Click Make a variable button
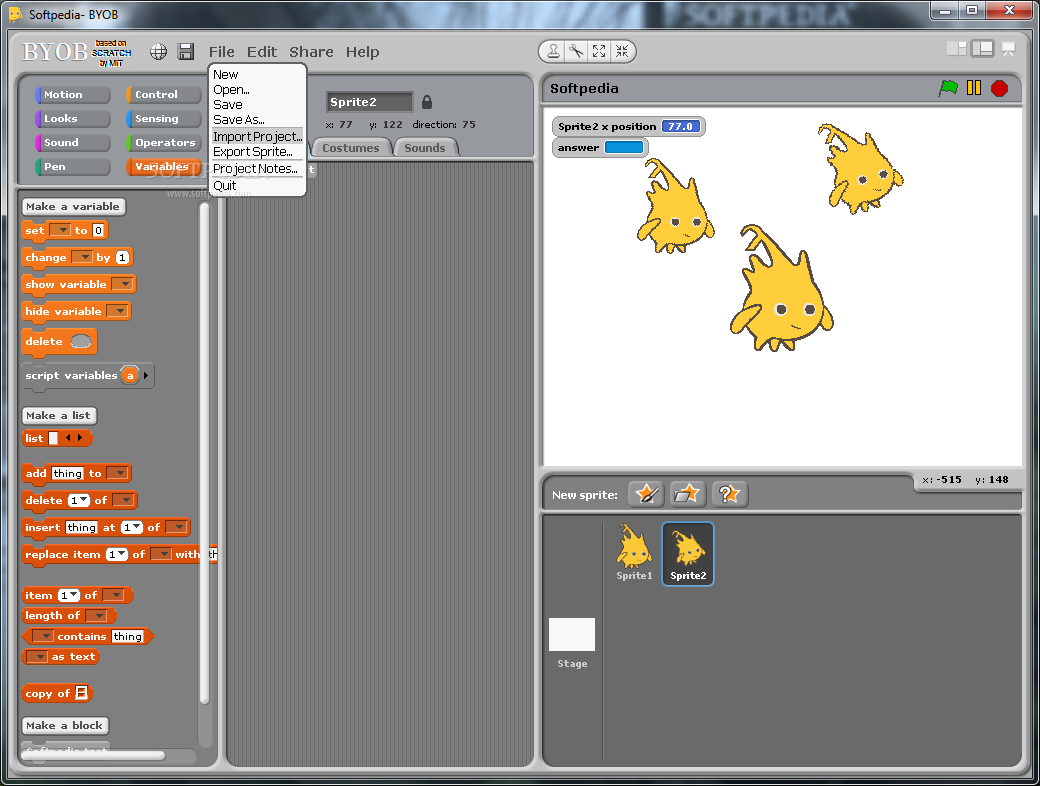This screenshot has height=786, width=1040. (x=73, y=207)
